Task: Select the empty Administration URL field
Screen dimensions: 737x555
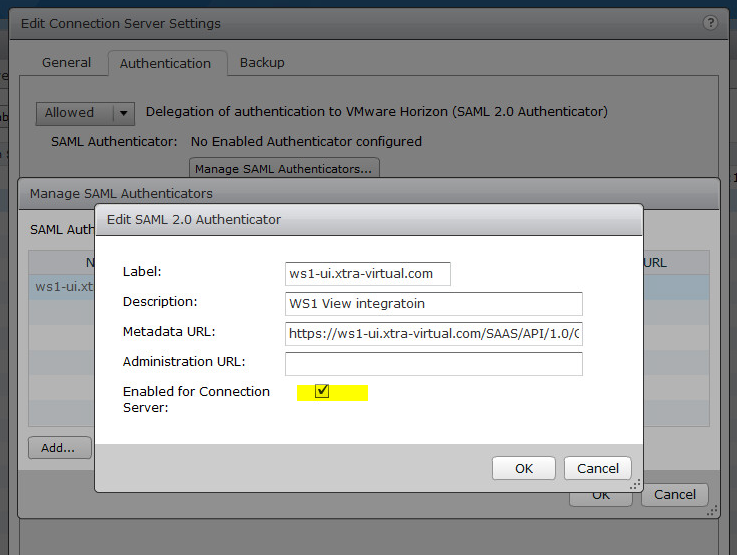Action: pos(433,363)
